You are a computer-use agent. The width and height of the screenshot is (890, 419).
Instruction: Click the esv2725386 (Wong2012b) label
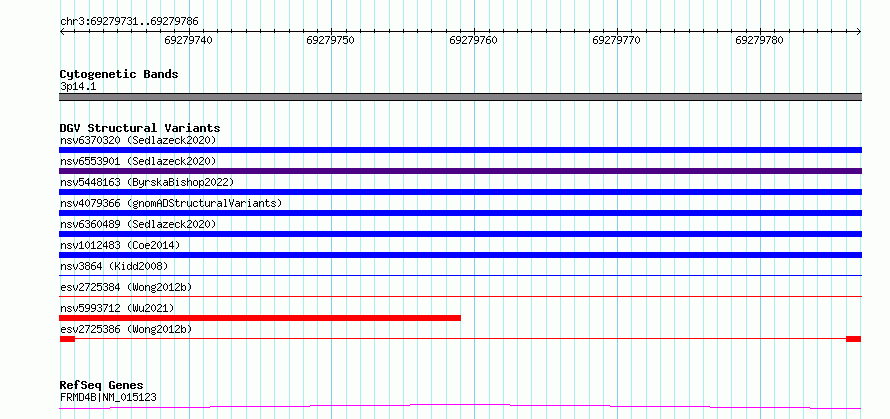coord(126,329)
